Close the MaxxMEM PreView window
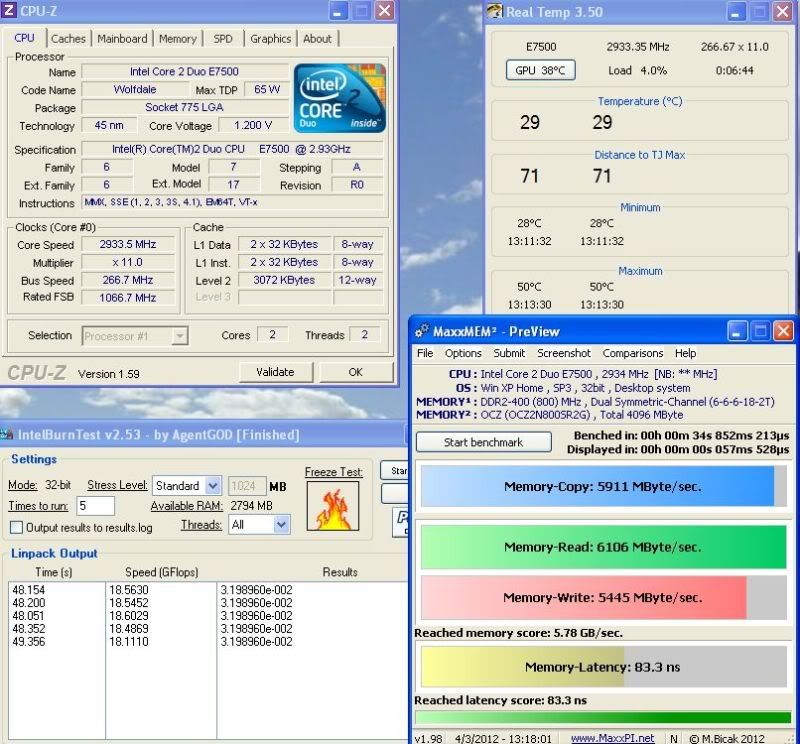800x744 pixels. [783, 332]
